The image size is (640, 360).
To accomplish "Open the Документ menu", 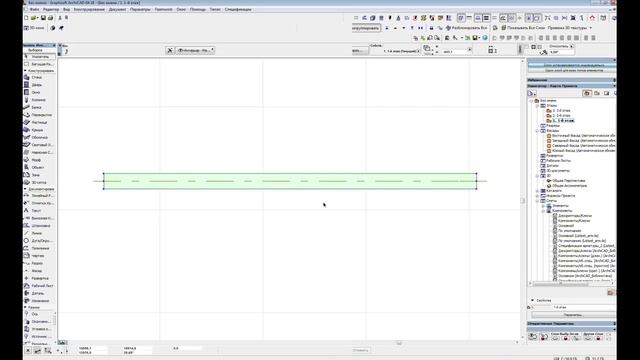I will 118,9.
